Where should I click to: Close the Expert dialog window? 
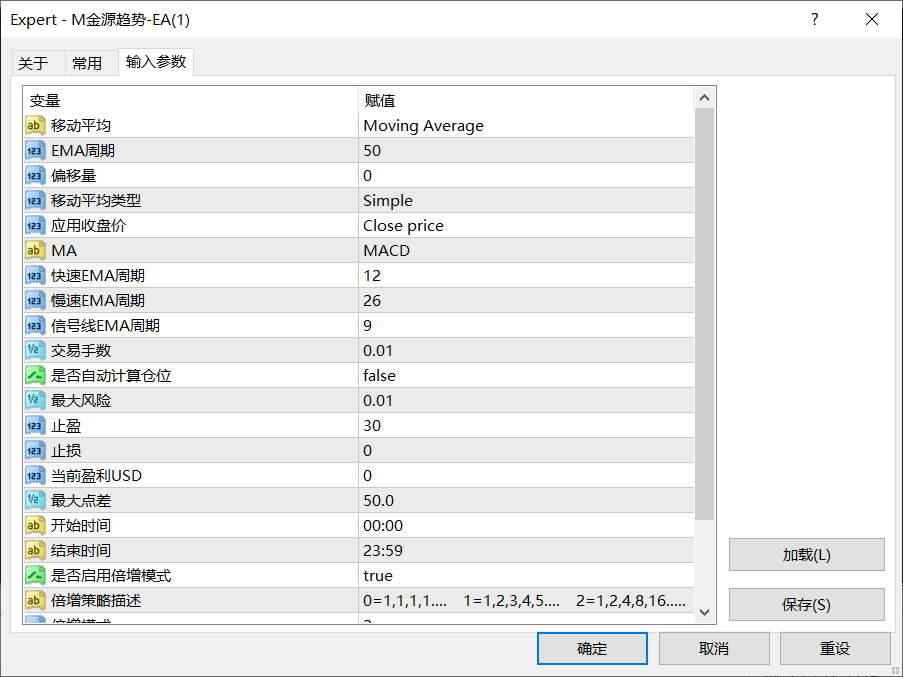click(872, 20)
